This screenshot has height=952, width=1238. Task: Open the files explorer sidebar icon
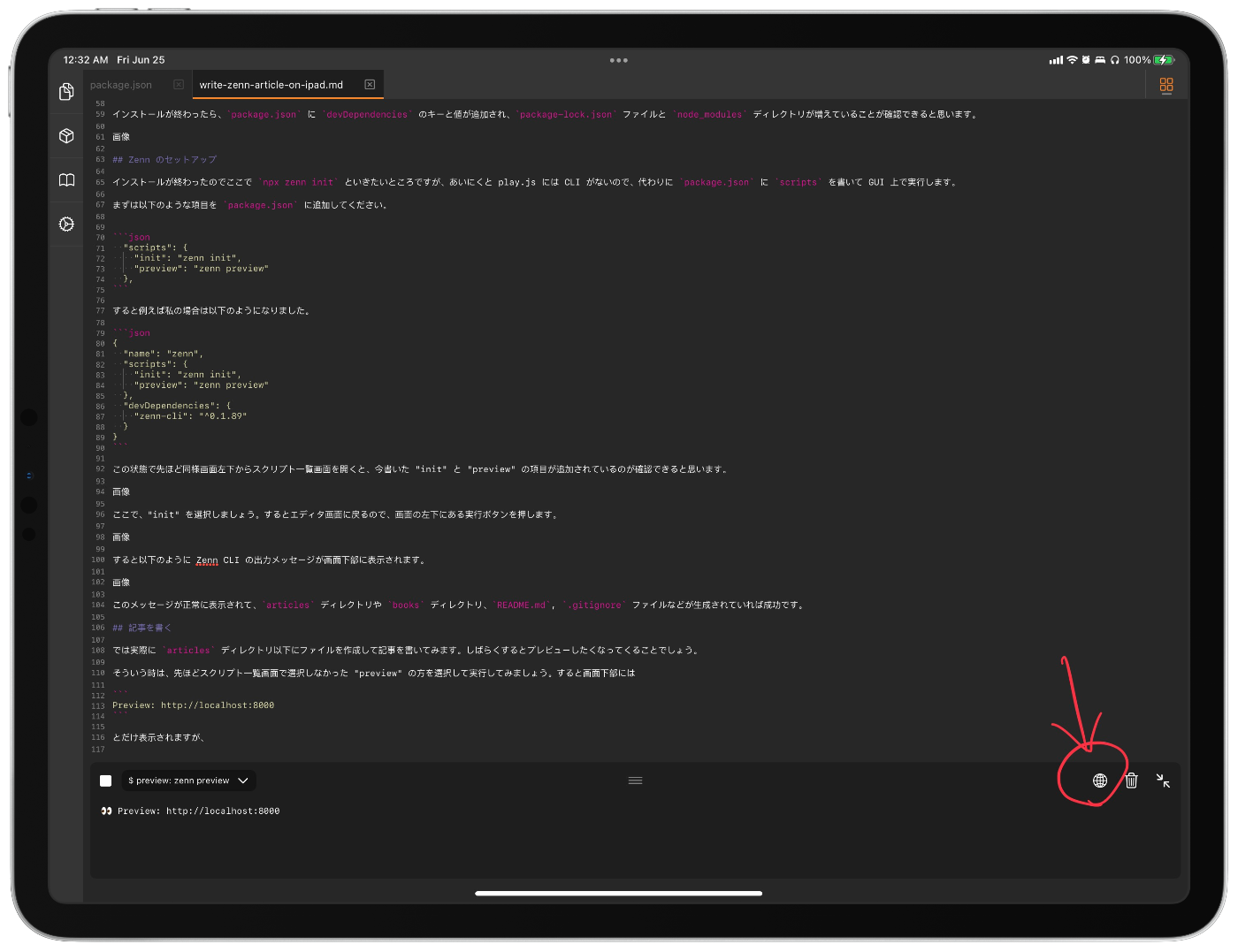pos(66,92)
